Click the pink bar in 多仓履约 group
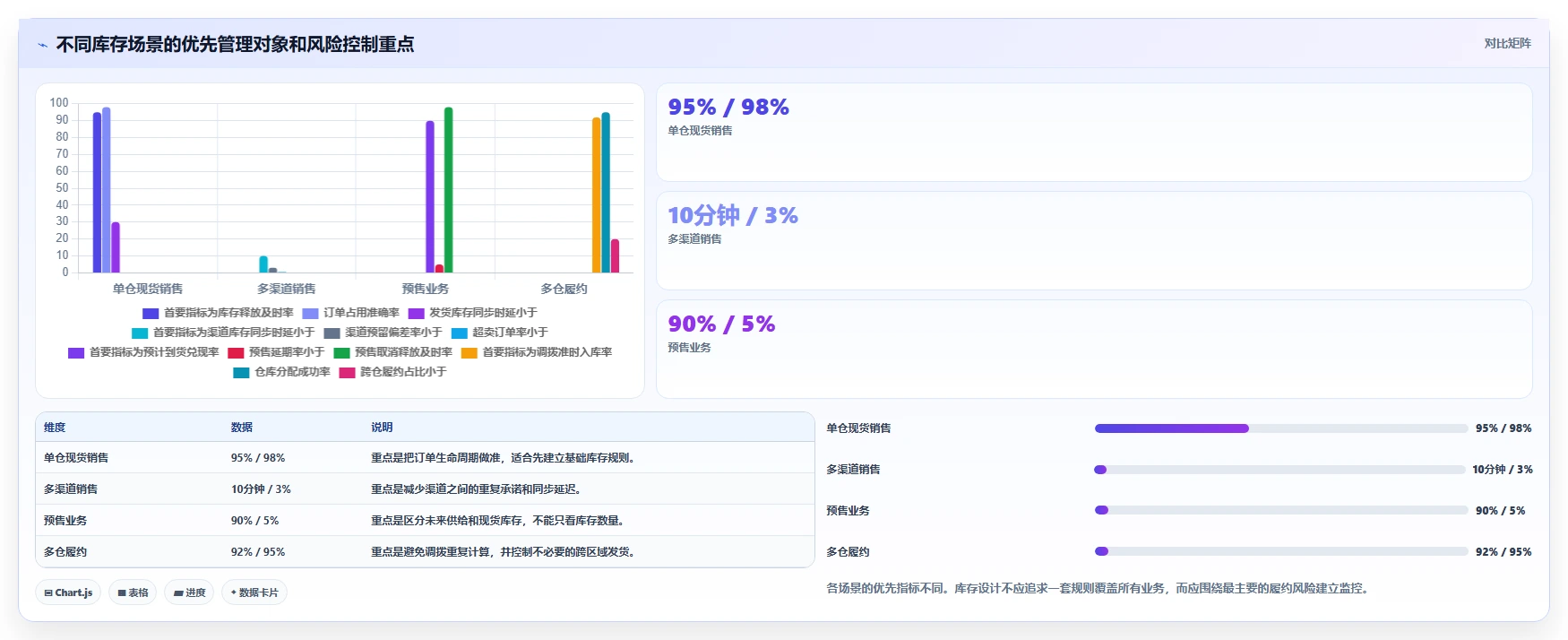 (616, 256)
